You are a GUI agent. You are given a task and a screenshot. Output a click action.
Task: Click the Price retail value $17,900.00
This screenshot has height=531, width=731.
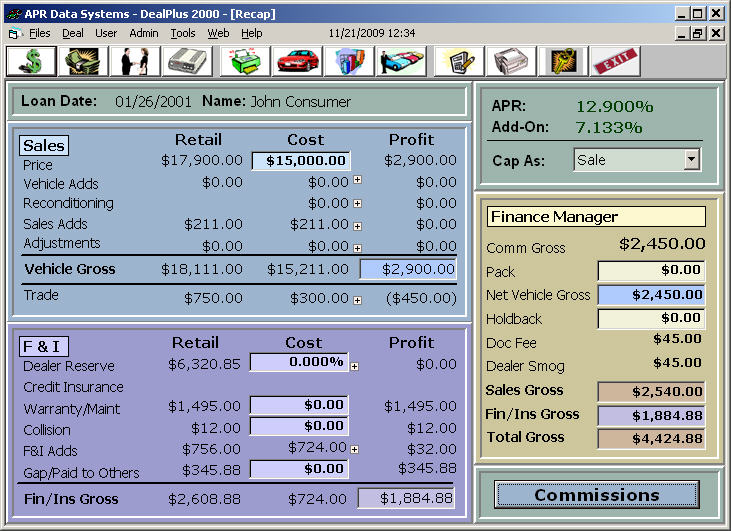pos(202,160)
